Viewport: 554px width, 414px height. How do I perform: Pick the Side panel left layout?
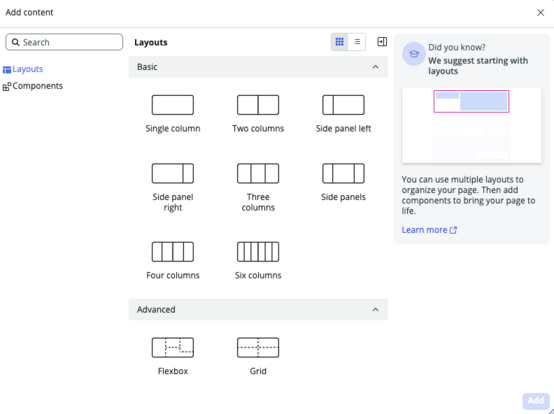(343, 105)
